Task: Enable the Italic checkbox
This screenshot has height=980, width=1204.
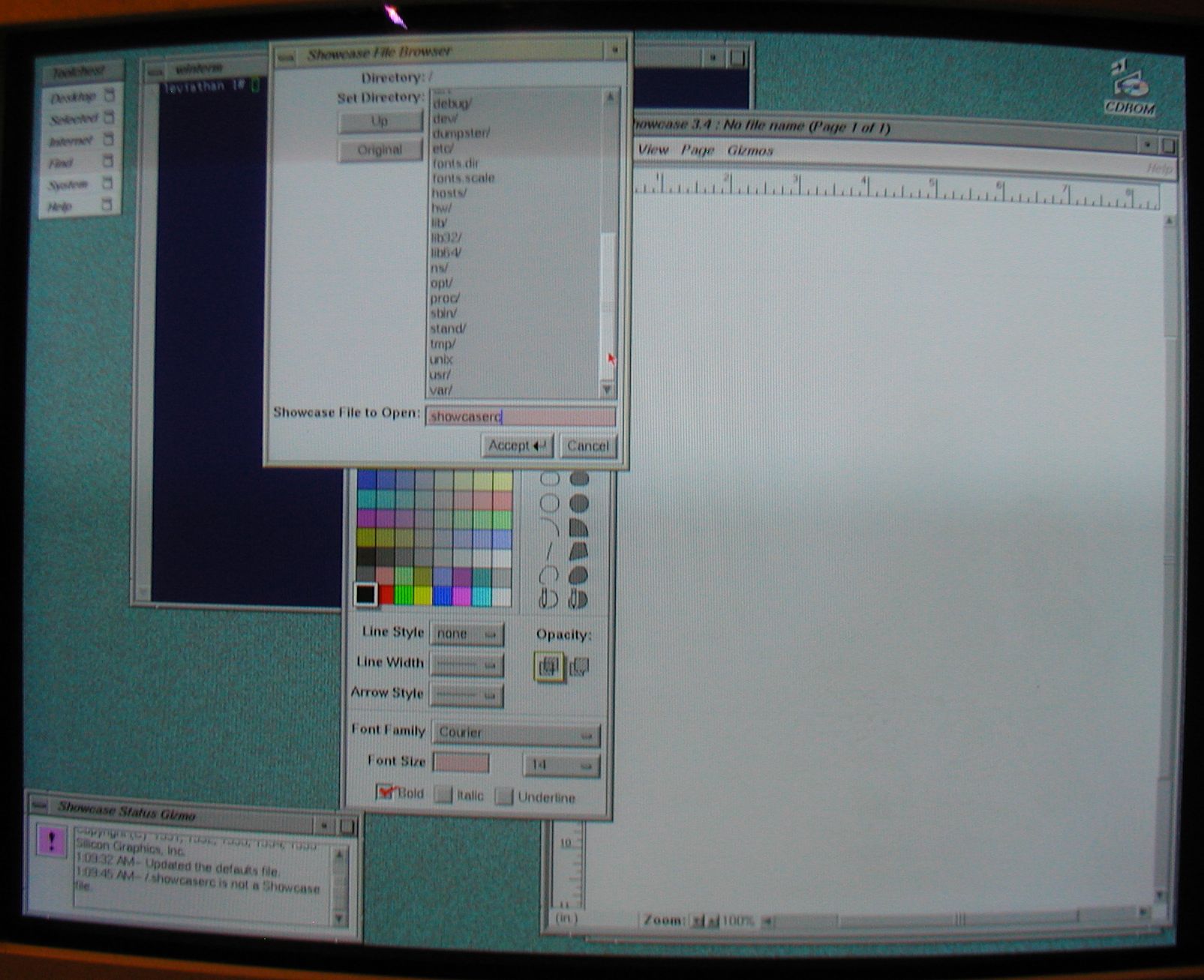Action: click(x=444, y=795)
